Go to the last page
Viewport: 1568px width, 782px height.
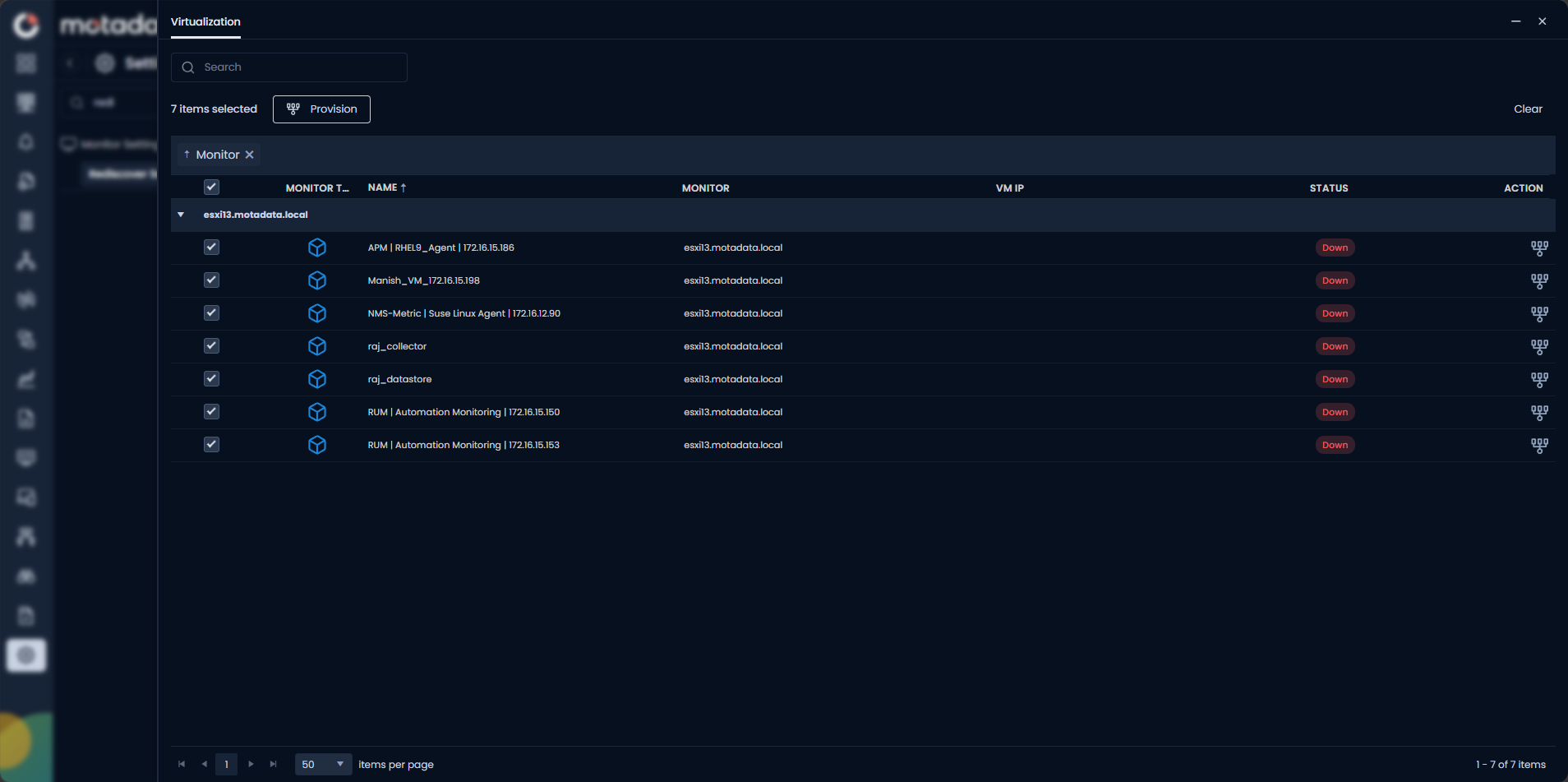(274, 765)
